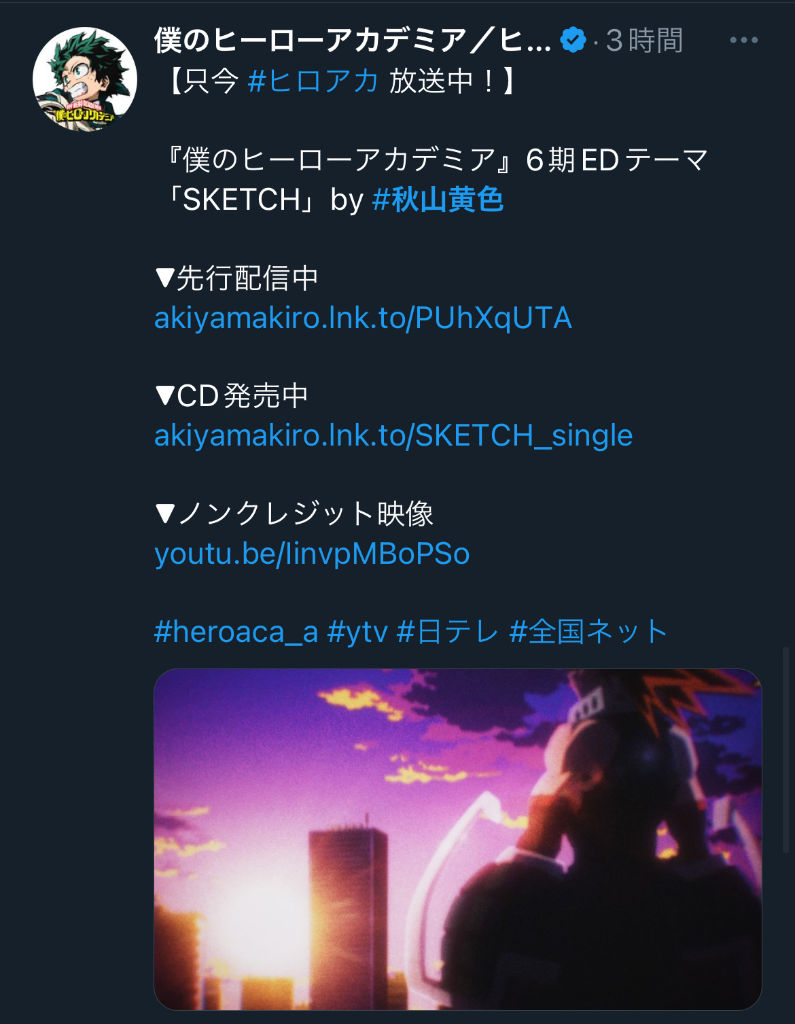Open the #日テレ hashtag
Screen dimensions: 795x1024
[448, 632]
